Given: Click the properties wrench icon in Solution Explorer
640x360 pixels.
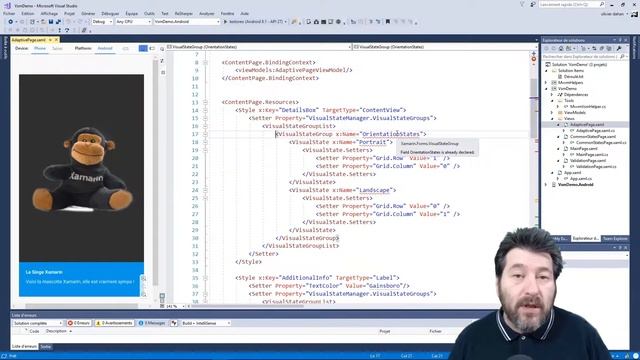Looking at the screenshot, I should [619, 49].
